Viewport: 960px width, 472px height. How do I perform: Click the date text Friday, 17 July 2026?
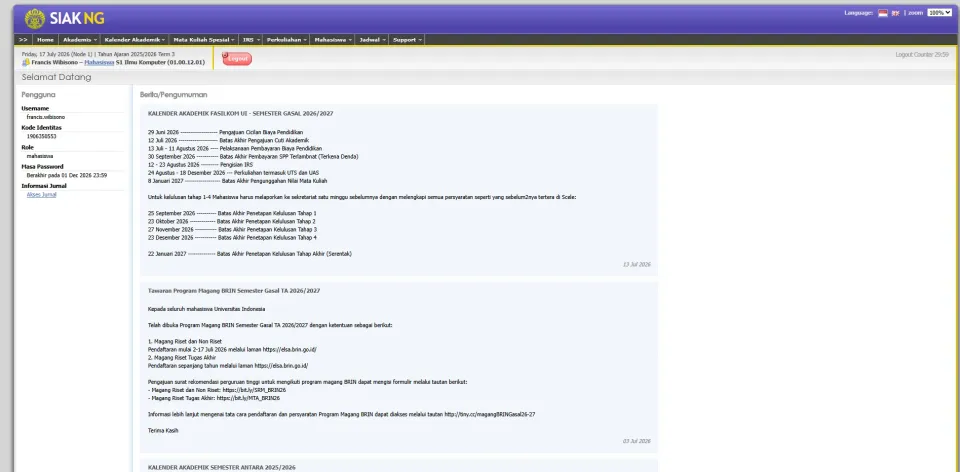point(46,54)
